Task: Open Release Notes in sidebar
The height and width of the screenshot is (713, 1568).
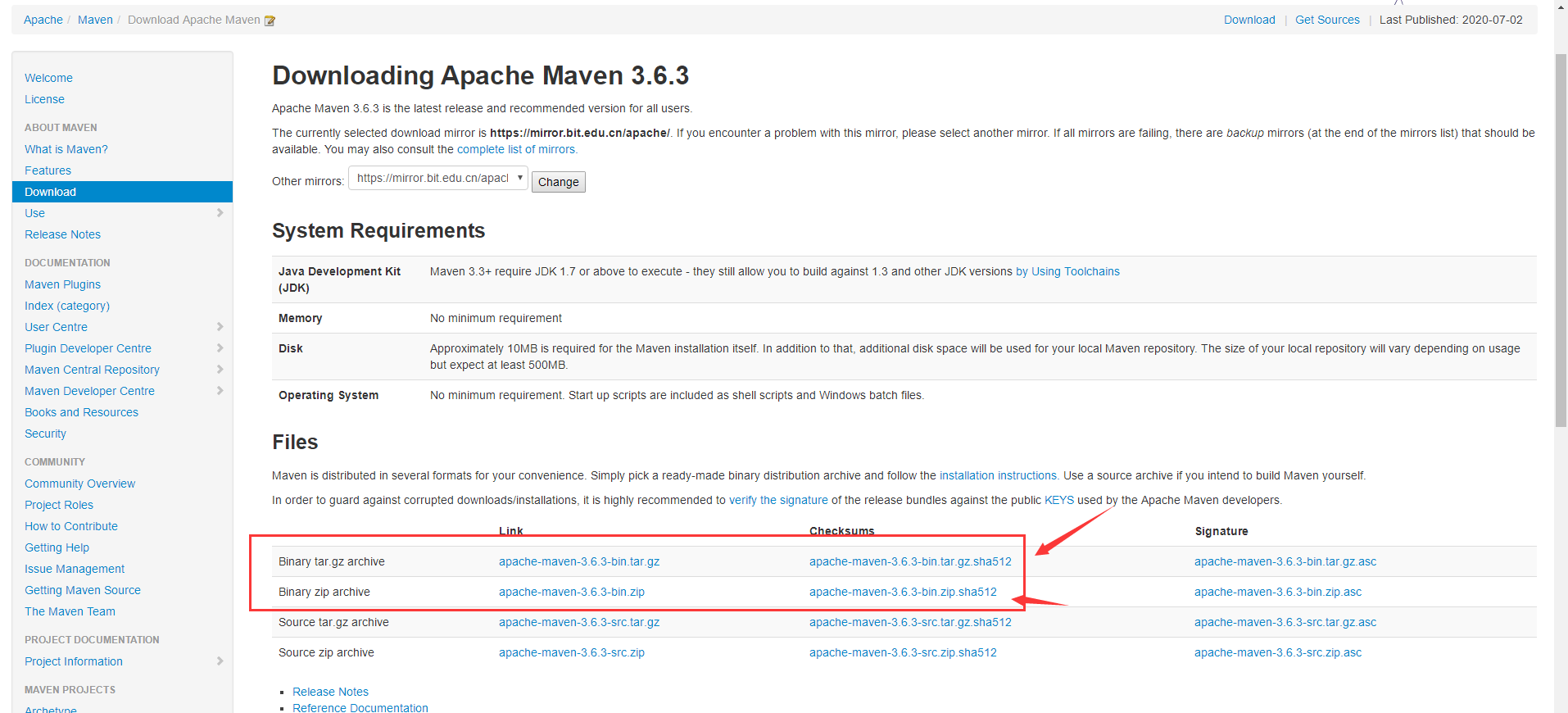Action: coord(62,234)
